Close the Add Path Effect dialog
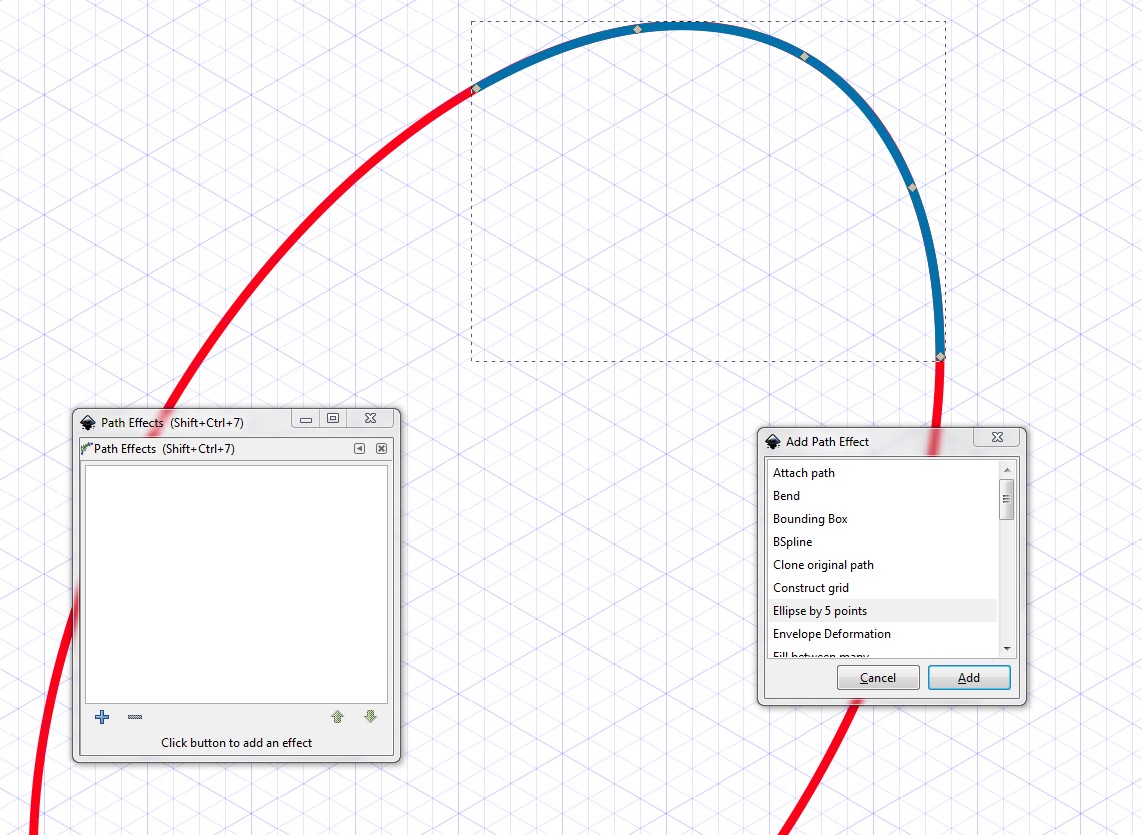This screenshot has height=835, width=1142. (997, 438)
